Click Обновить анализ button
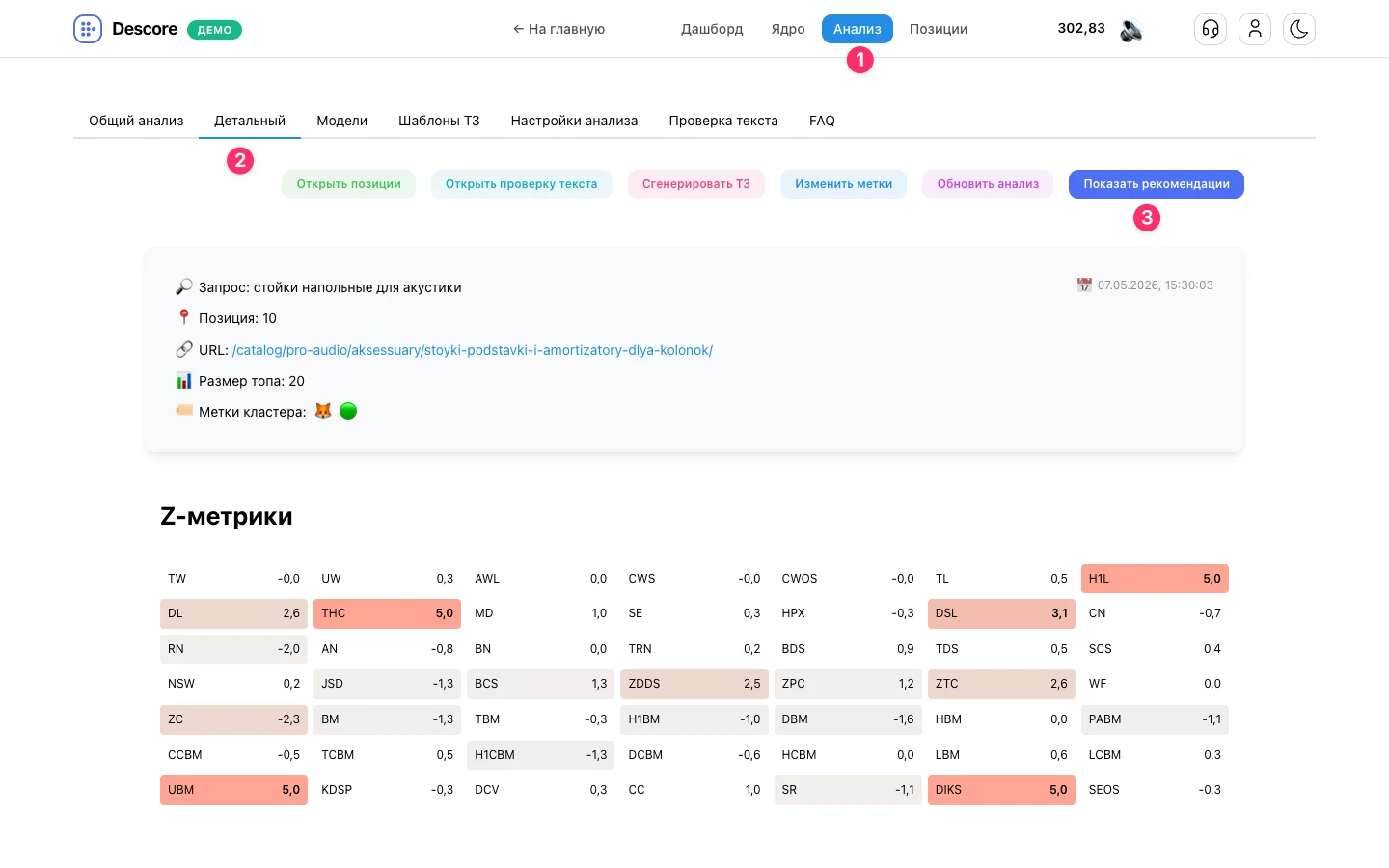This screenshot has height=868, width=1389. (x=988, y=184)
